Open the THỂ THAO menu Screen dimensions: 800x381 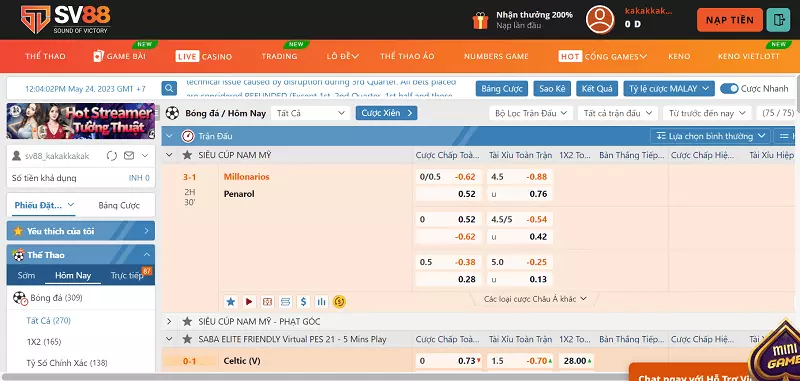45,57
